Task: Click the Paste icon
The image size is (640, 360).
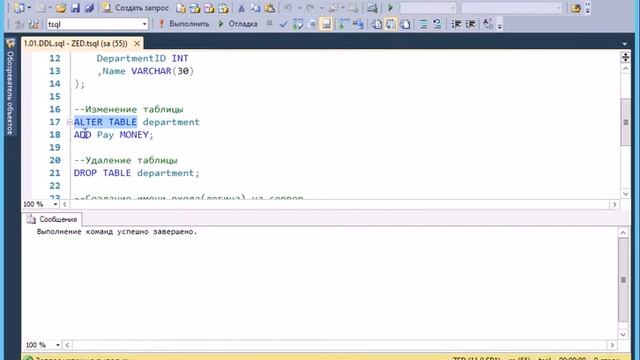Action: pyautogui.click(x=270, y=8)
